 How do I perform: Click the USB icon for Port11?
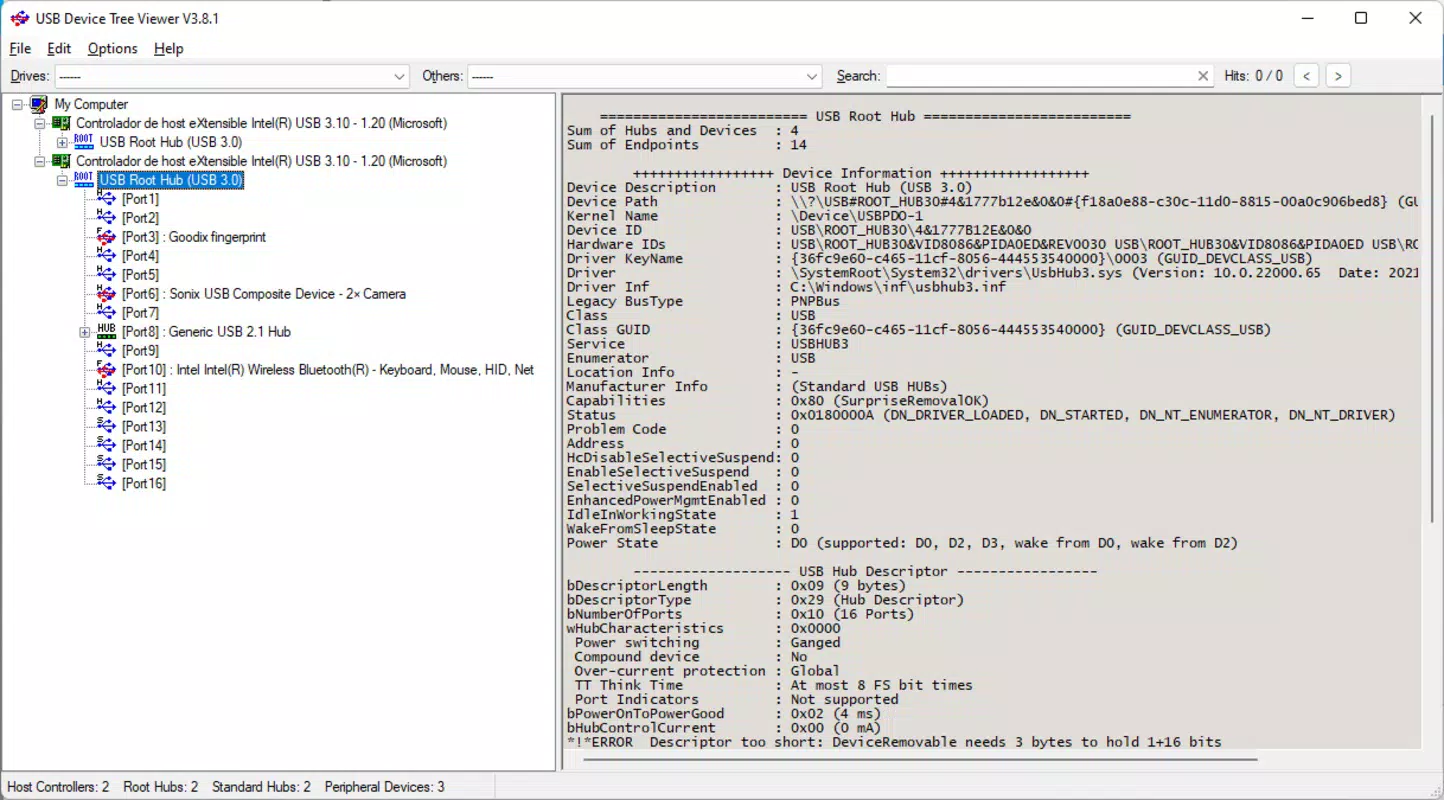tap(106, 388)
